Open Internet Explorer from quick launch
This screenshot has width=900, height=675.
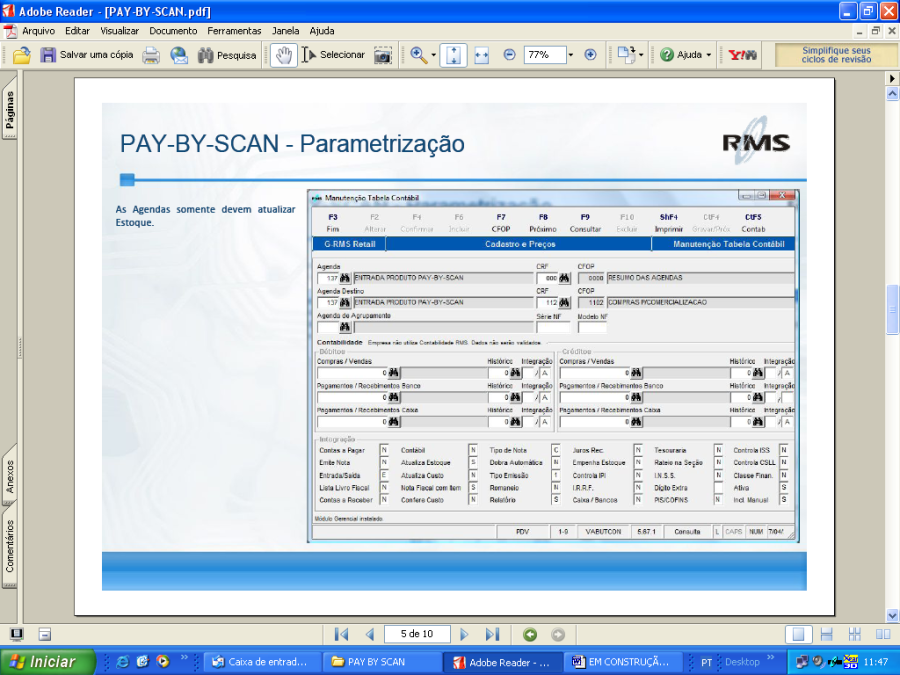pos(122,662)
